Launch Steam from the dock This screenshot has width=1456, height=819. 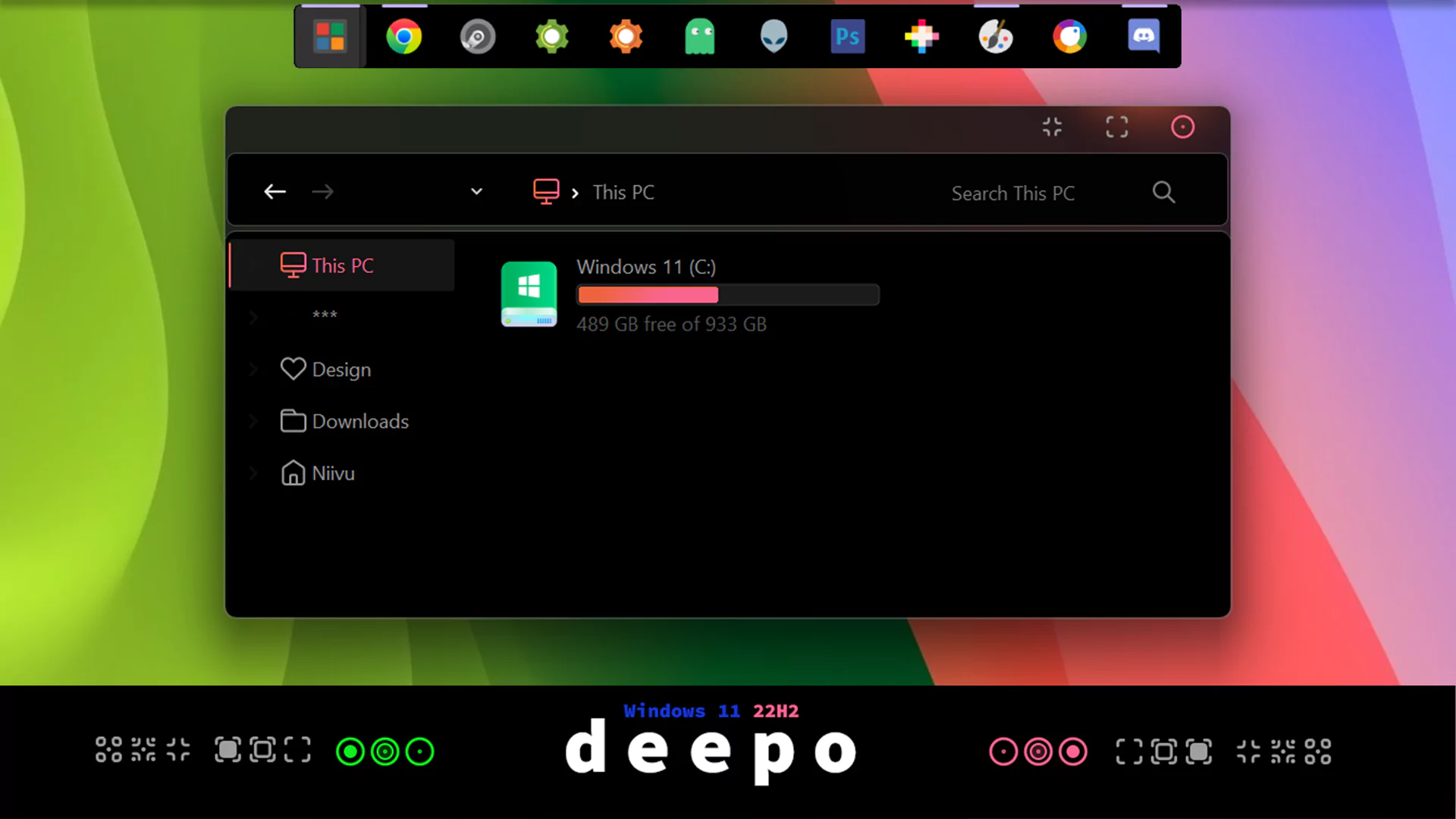click(478, 36)
